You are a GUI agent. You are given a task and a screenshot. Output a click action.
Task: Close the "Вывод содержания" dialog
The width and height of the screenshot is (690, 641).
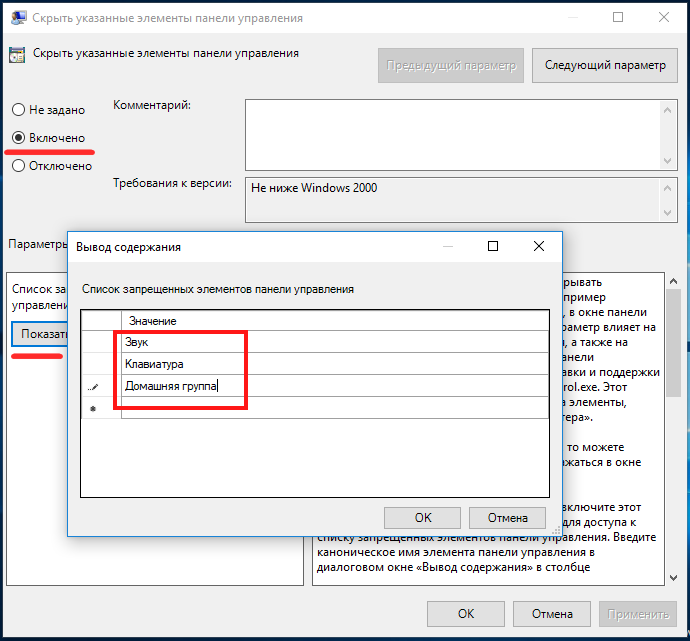tap(539, 246)
